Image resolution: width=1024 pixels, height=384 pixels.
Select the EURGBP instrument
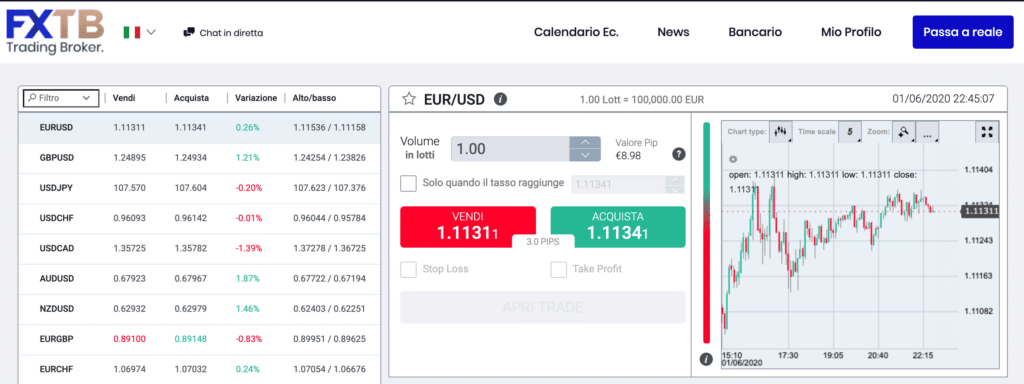pos(199,339)
